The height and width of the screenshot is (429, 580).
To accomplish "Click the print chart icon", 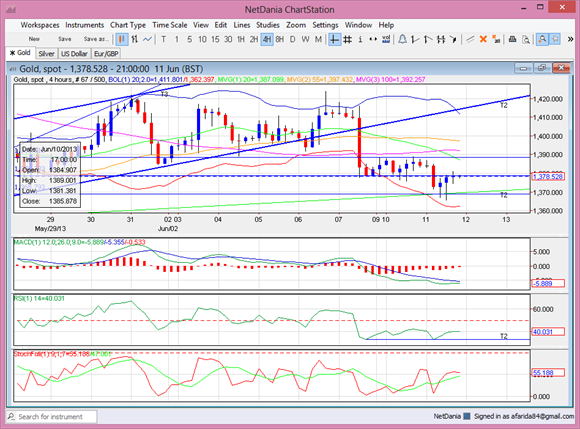I will pos(512,39).
